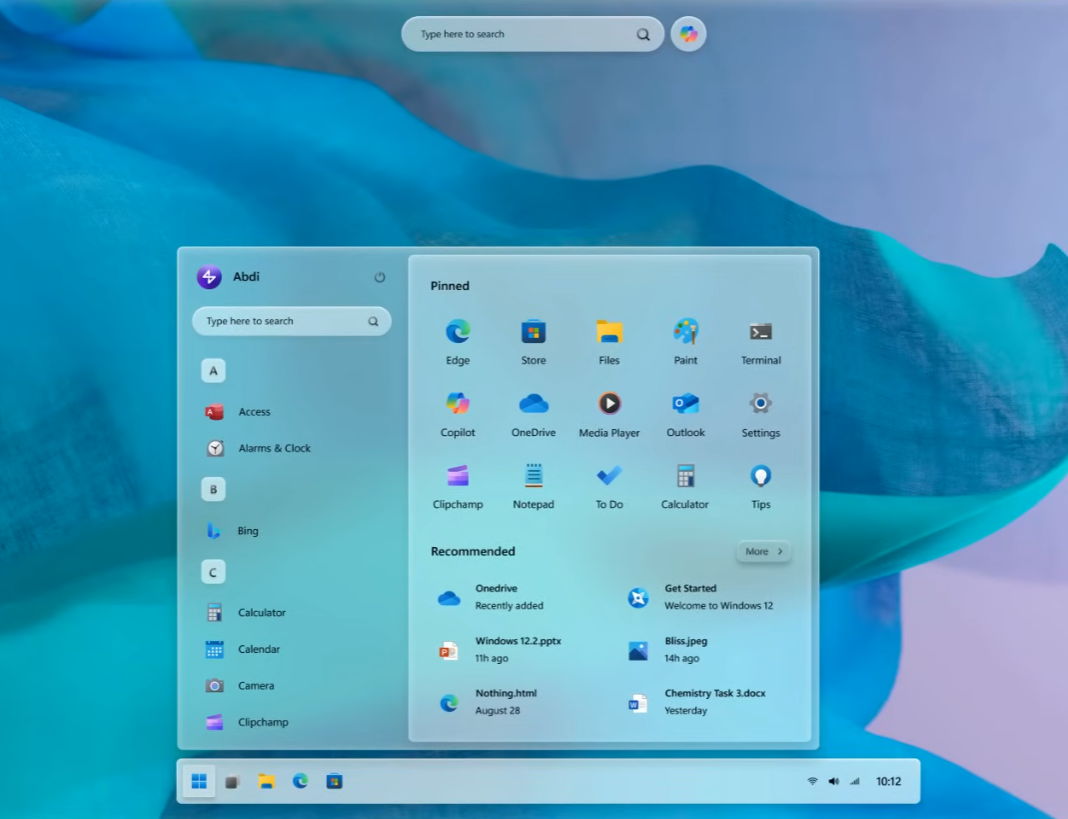Open volume control in system tray
Screen dimensions: 1068x819
click(x=833, y=781)
